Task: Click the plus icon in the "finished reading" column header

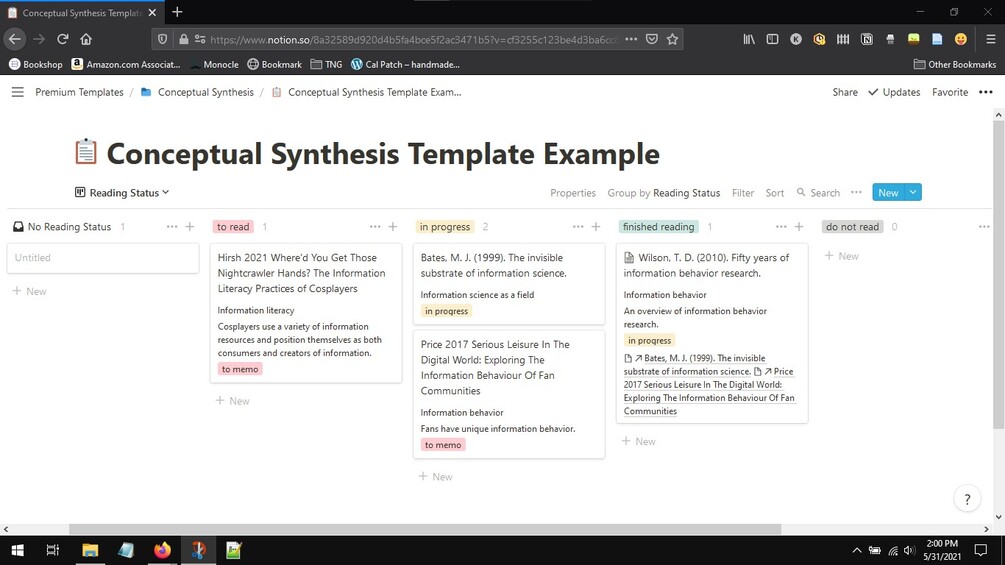Action: point(799,227)
